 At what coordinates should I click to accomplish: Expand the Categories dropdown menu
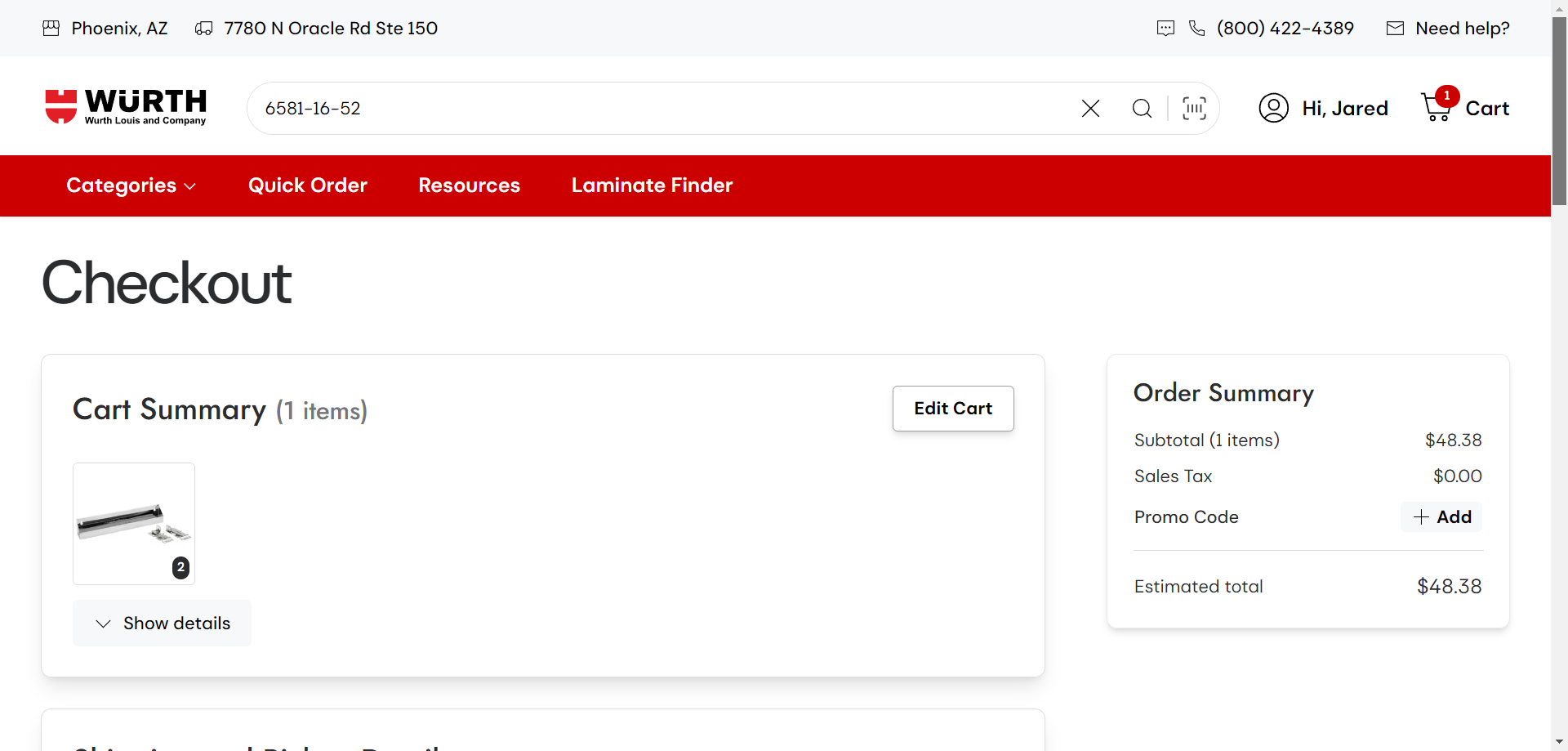pos(131,186)
